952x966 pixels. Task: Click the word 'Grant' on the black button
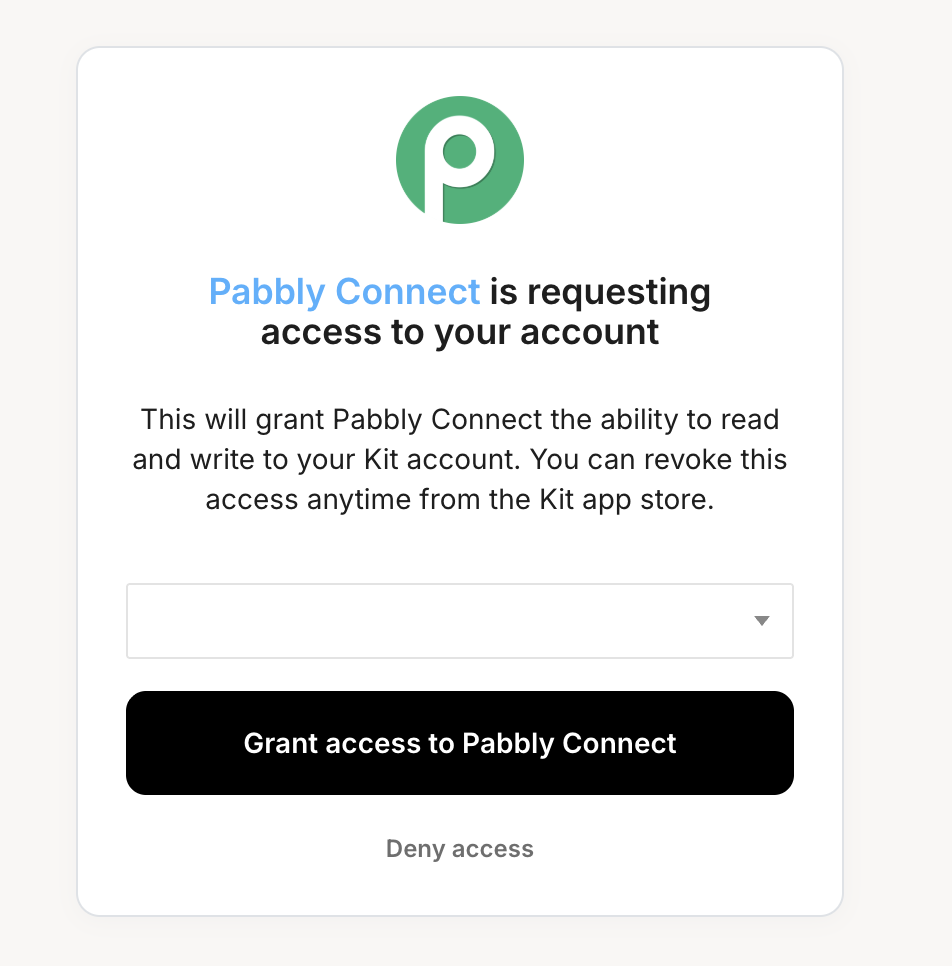pyautogui.click(x=280, y=743)
